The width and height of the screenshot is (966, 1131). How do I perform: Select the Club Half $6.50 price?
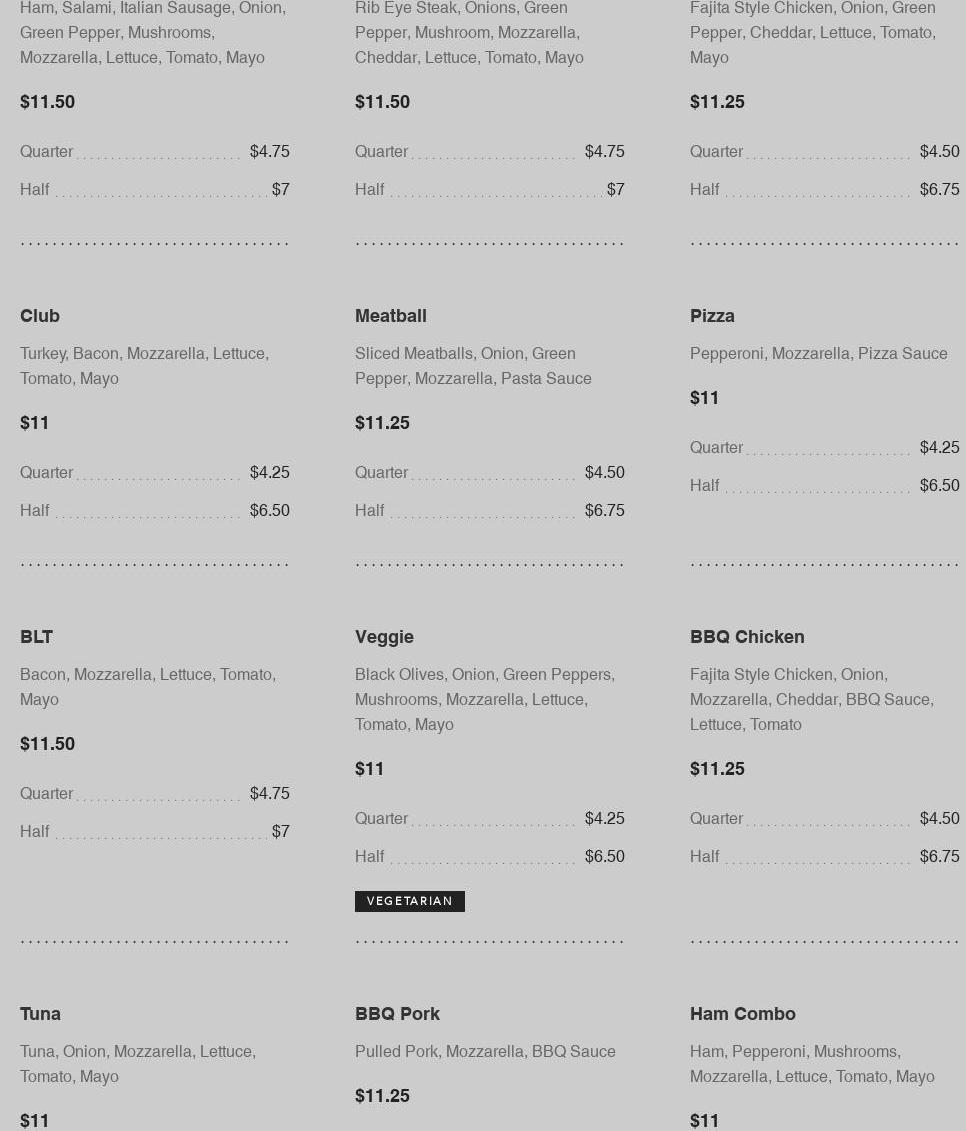click(269, 511)
